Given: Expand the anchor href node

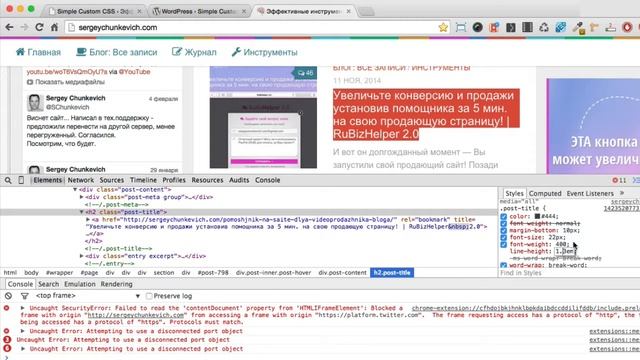Looking at the screenshot, I should coord(88,220).
